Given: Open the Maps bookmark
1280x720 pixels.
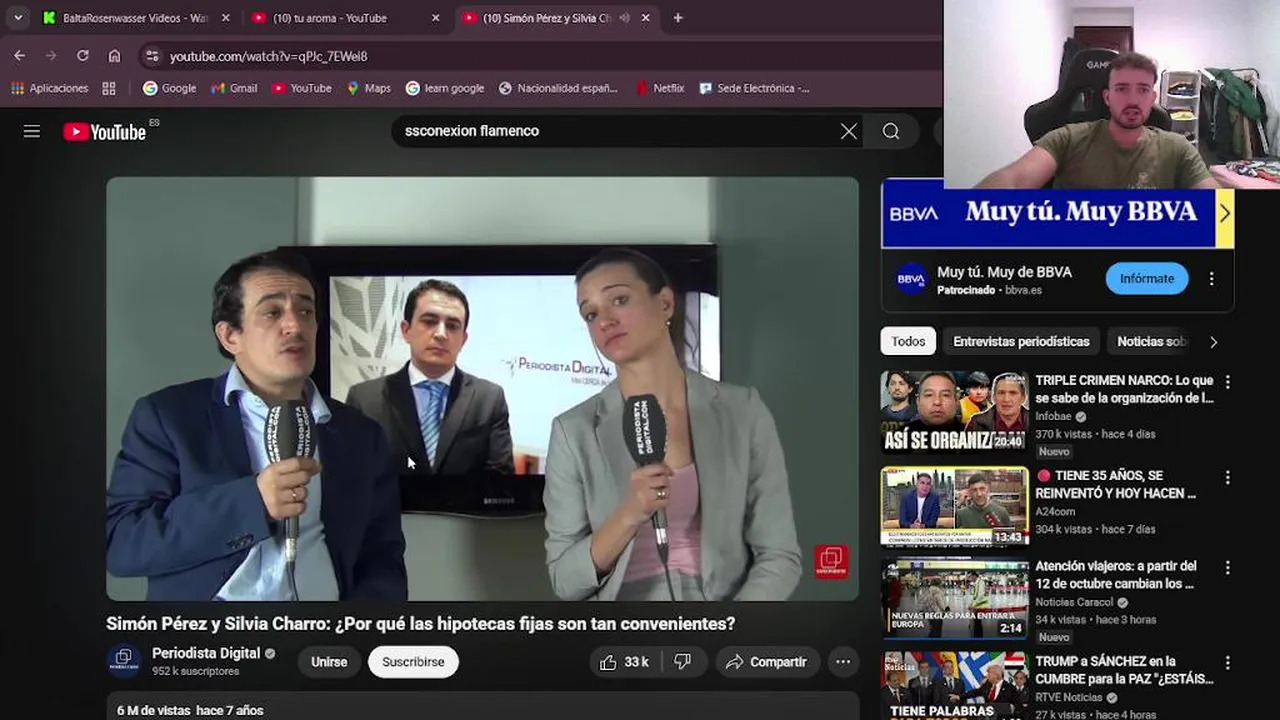Looking at the screenshot, I should [x=368, y=88].
